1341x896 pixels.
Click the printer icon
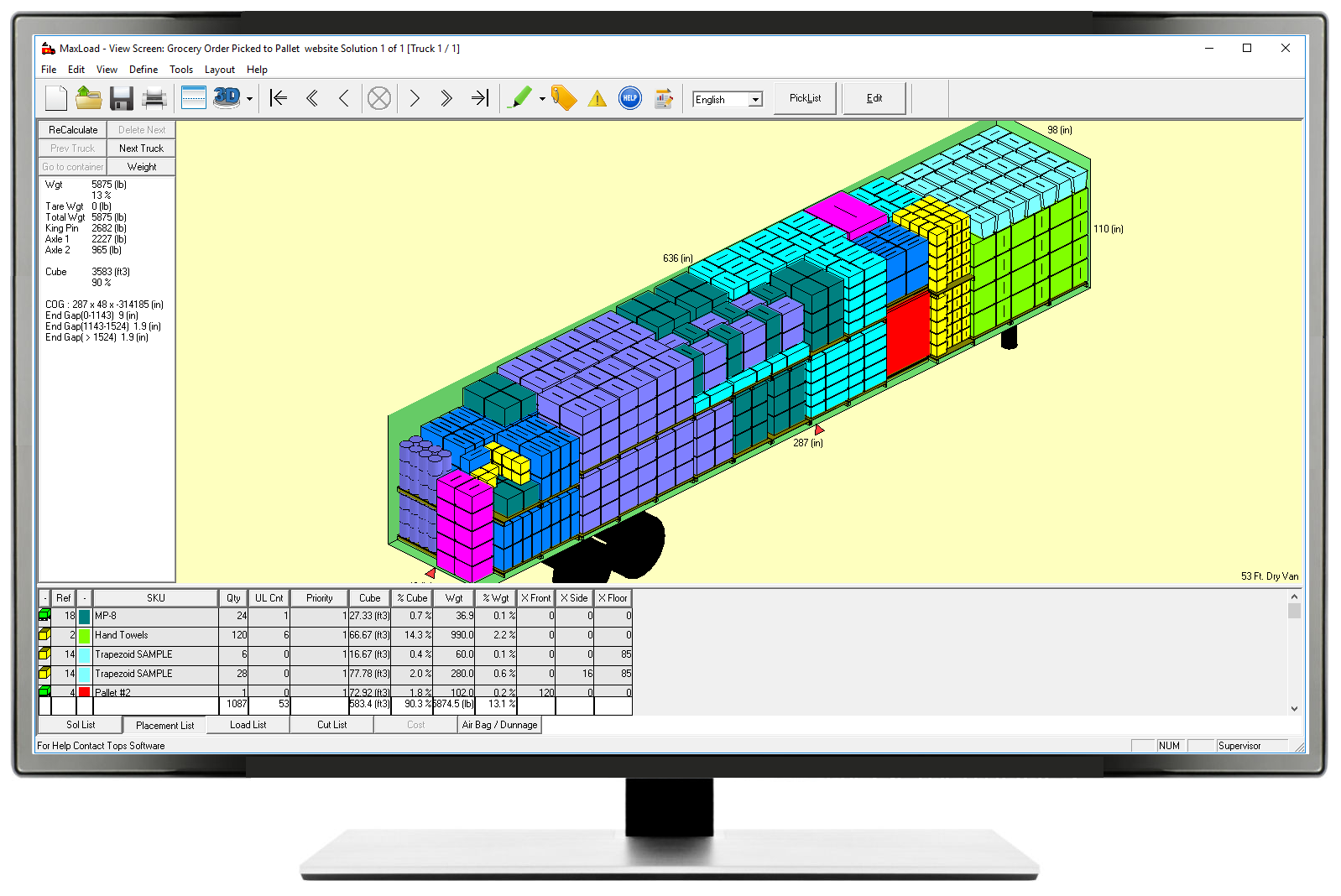(154, 99)
